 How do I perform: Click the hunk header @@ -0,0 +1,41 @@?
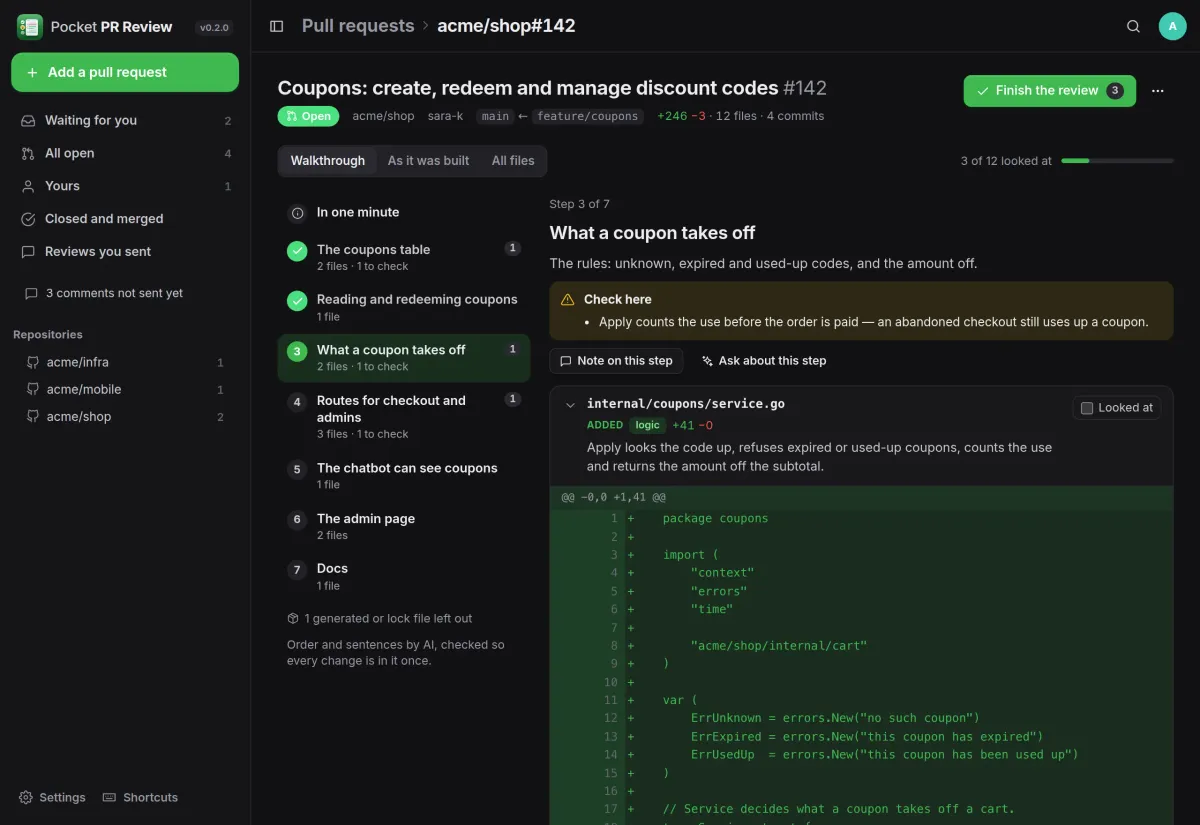[613, 497]
